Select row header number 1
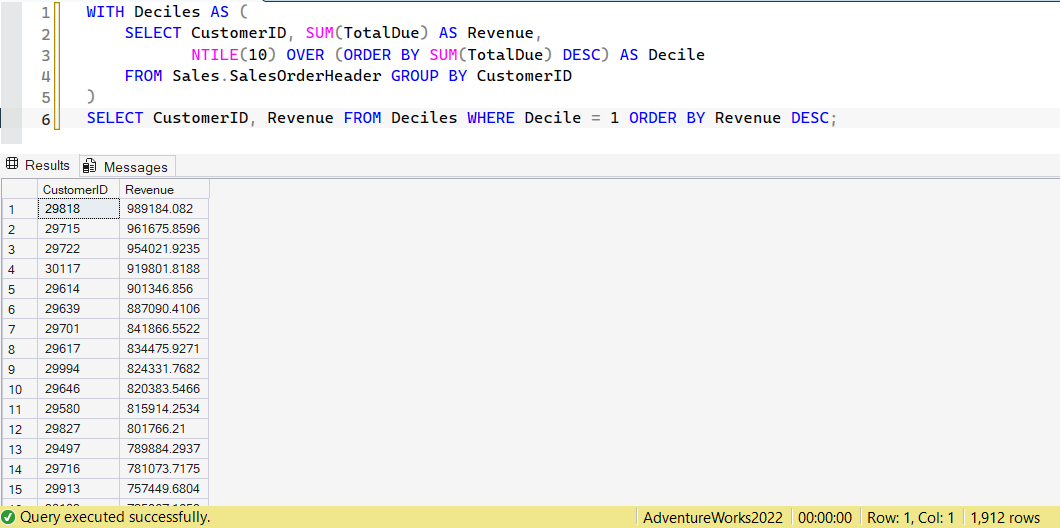 (20, 209)
